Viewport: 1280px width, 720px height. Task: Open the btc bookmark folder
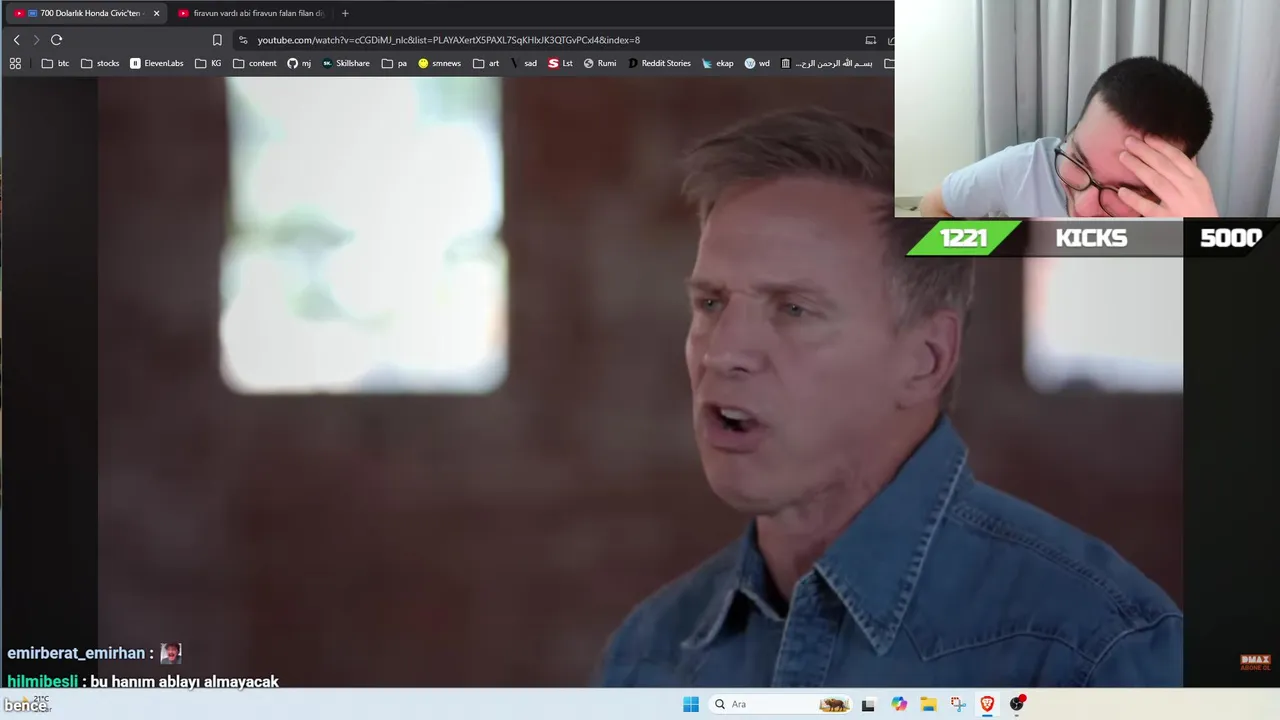[x=56, y=63]
